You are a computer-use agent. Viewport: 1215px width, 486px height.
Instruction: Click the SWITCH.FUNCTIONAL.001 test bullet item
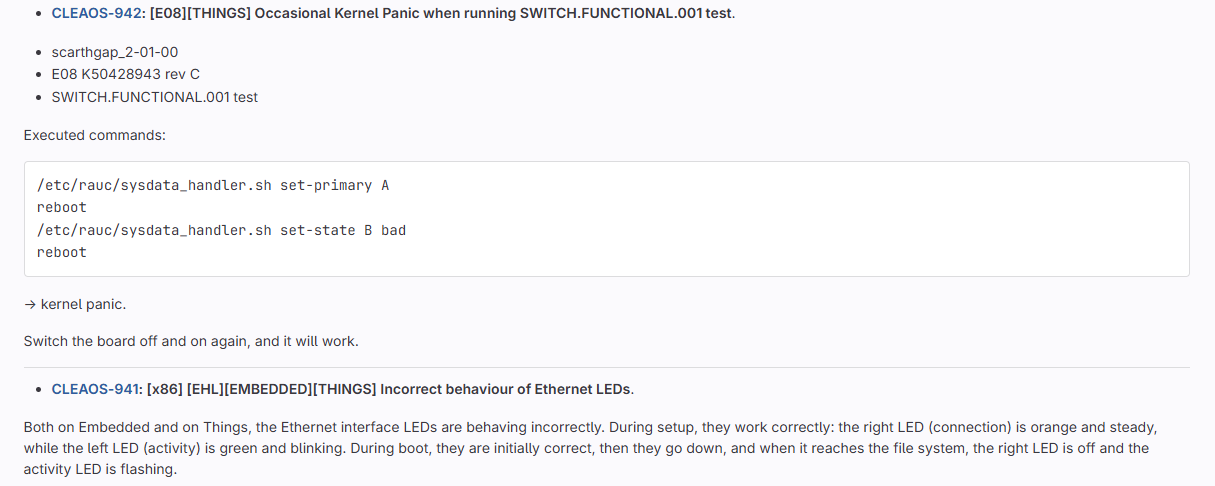pyautogui.click(x=155, y=97)
